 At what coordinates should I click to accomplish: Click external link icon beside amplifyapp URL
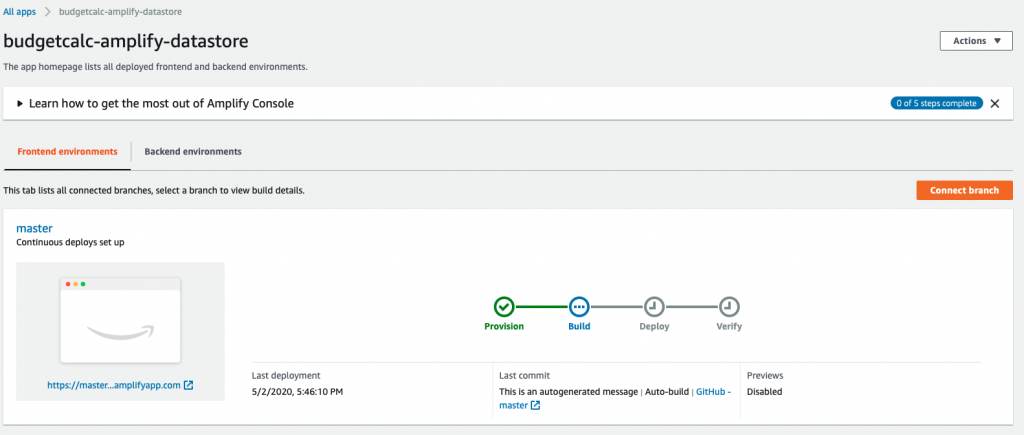tap(189, 385)
